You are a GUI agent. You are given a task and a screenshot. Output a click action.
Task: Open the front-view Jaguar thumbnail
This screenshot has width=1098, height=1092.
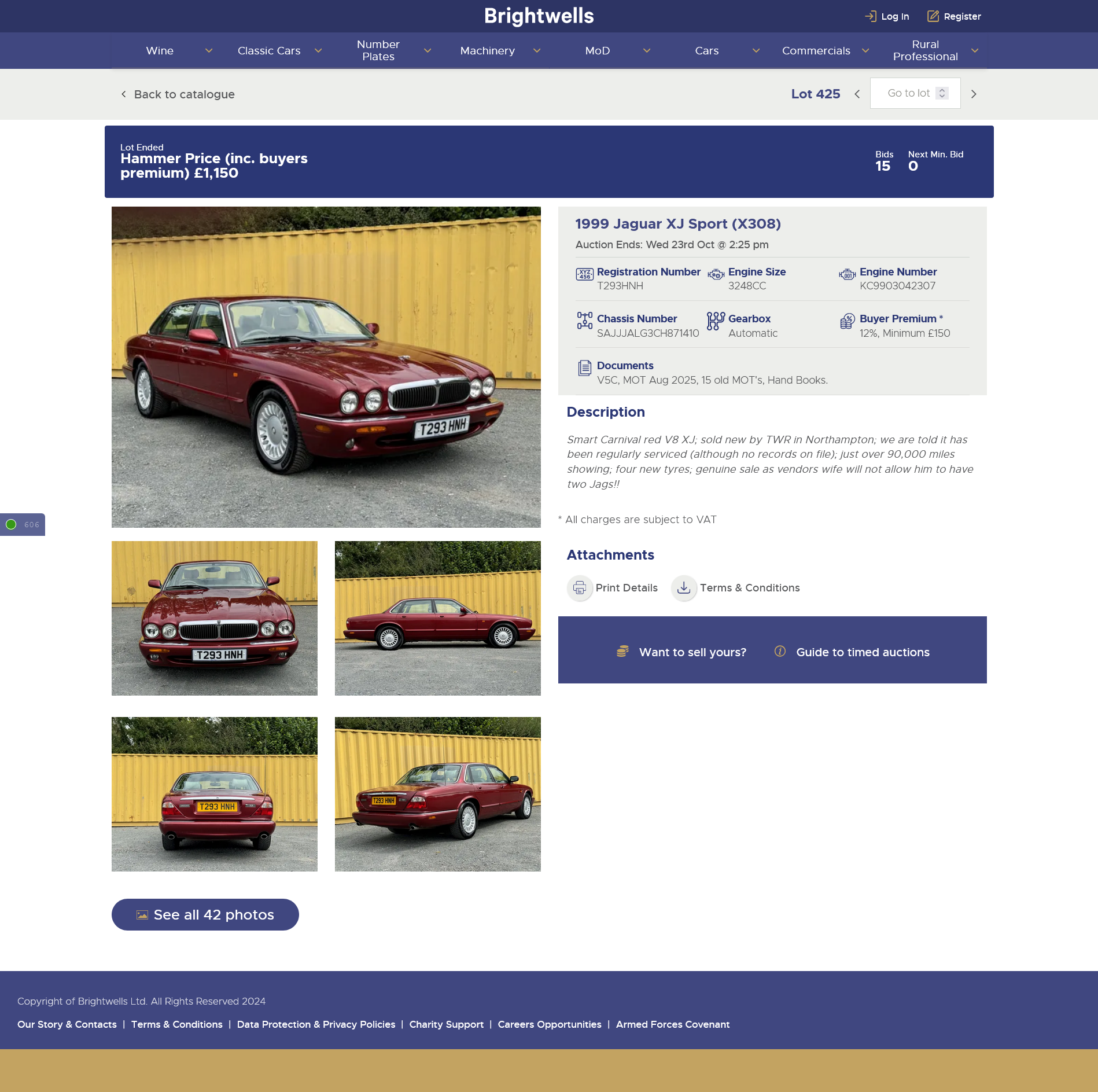coord(215,618)
